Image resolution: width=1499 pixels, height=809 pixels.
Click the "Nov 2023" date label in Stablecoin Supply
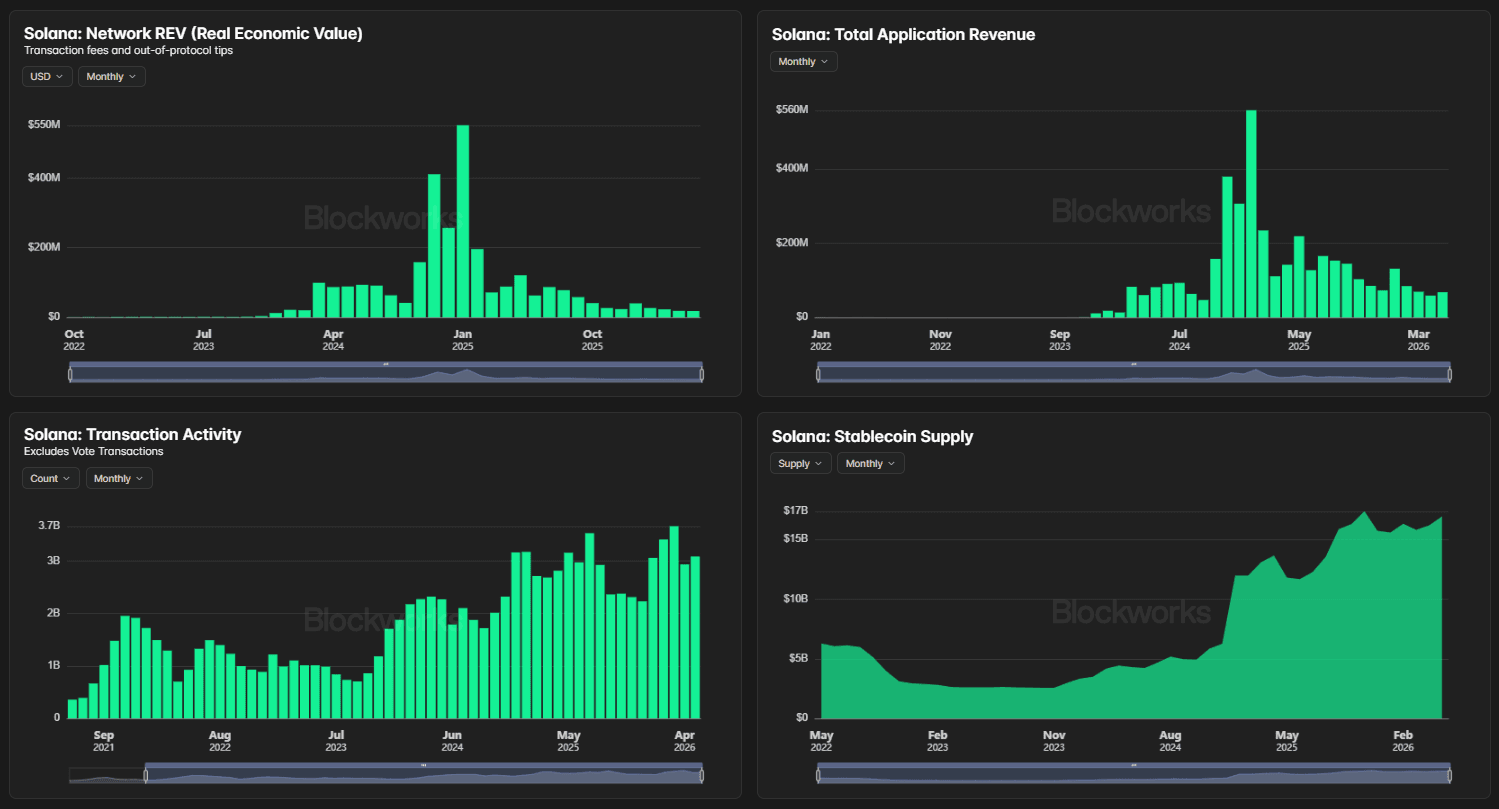(1054, 741)
